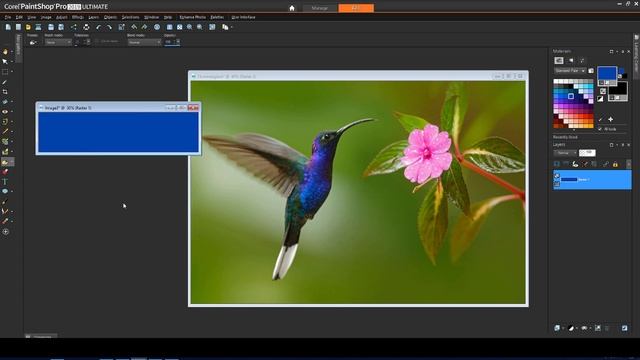640x360 pixels.
Task: Click the black background color swatch
Action: point(618,89)
